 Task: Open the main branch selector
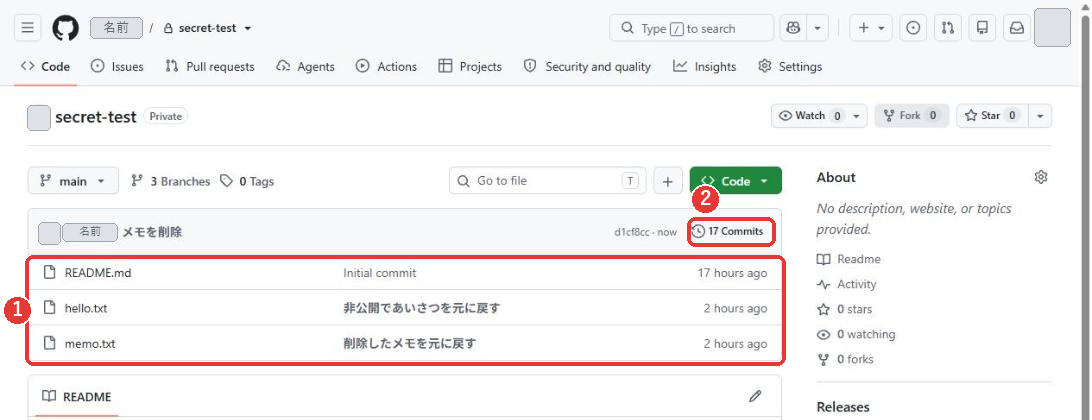point(73,181)
